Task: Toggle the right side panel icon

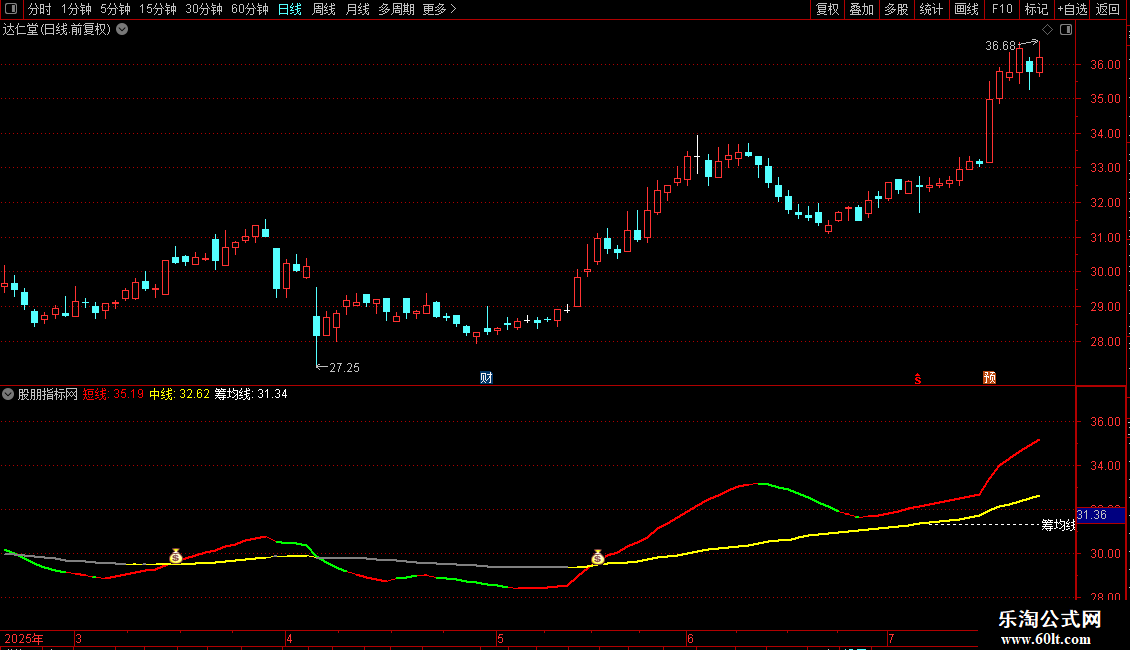Action: tap(1066, 30)
